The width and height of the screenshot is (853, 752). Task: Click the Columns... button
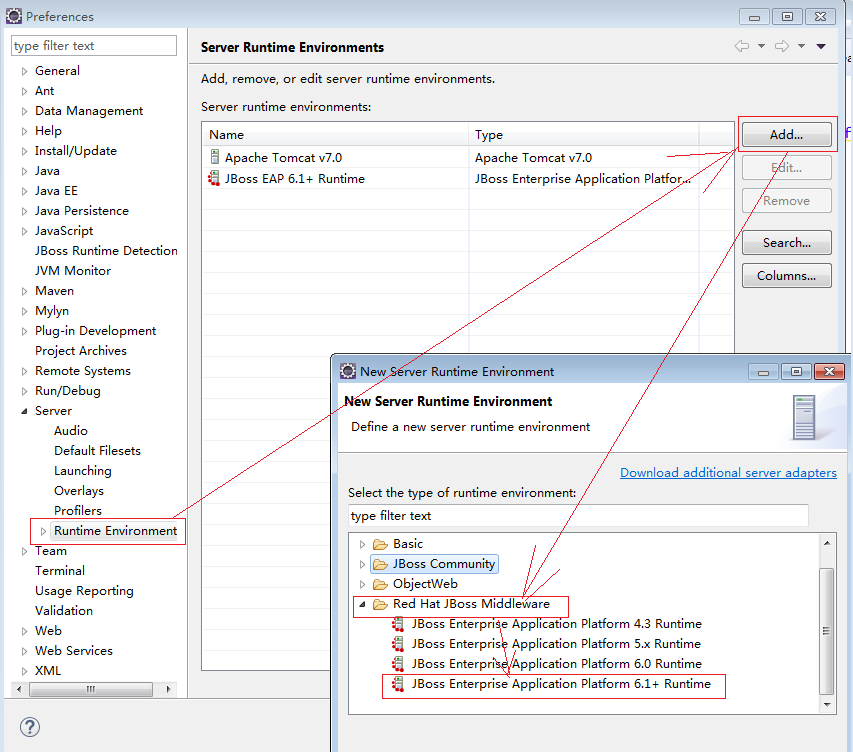pyautogui.click(x=787, y=276)
